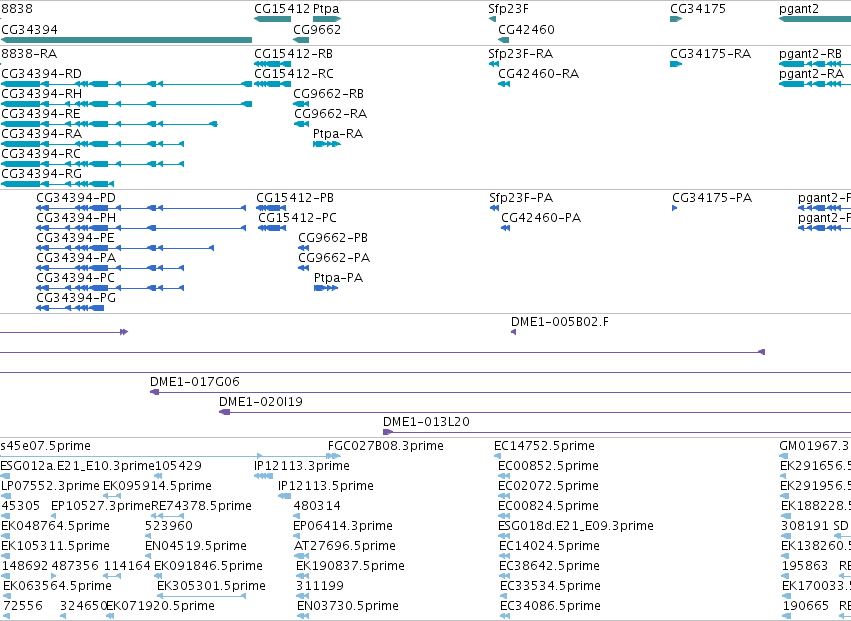Click EST EC14752.5prime label

[x=544, y=446]
